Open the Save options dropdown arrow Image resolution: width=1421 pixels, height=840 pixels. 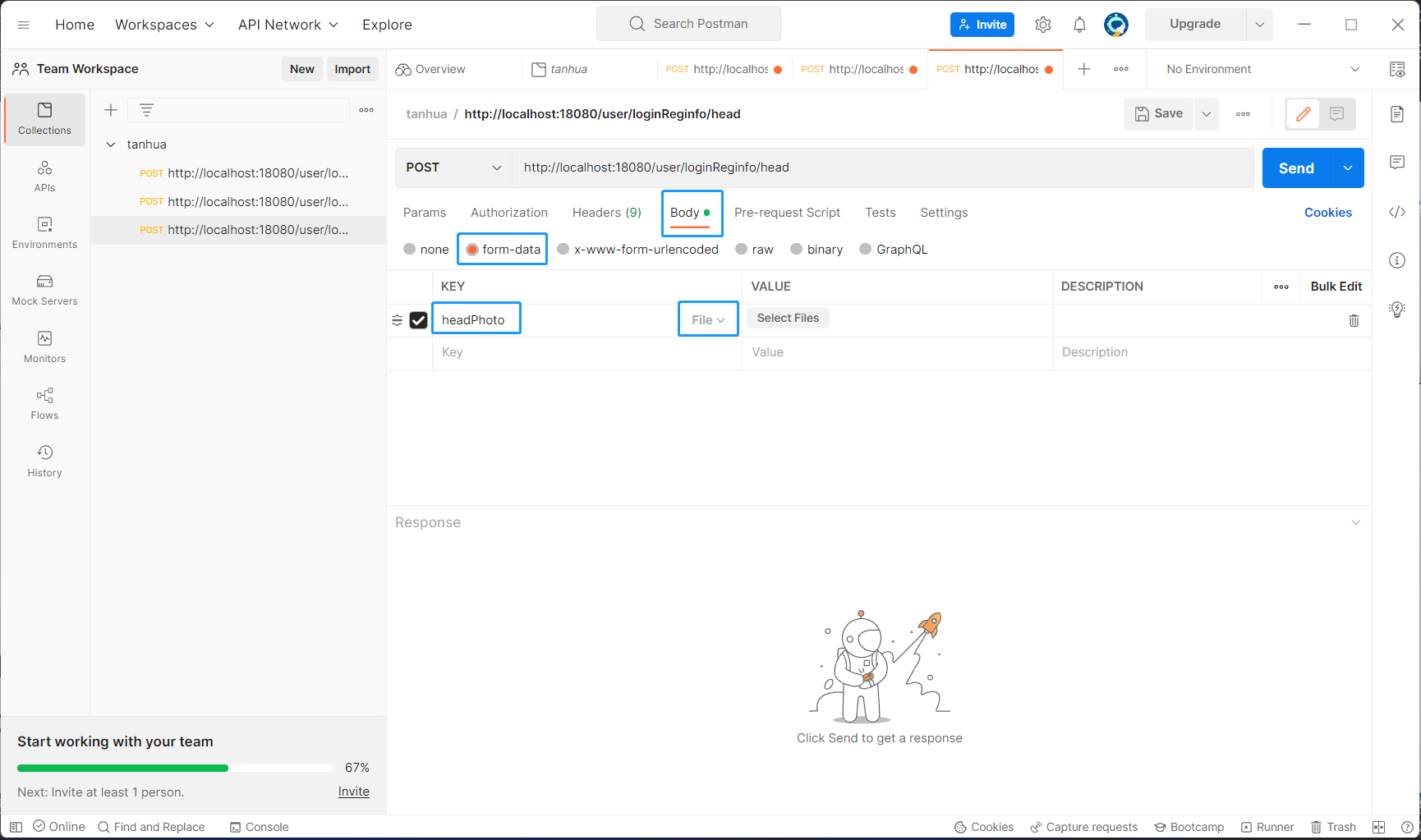[x=1207, y=114]
